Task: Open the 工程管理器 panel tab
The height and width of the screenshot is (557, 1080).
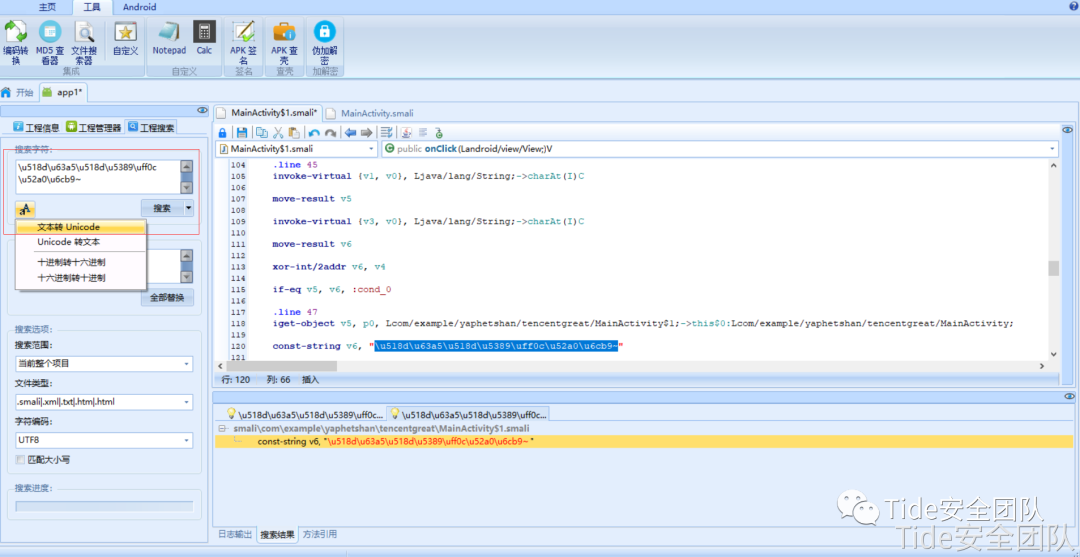Action: point(94,127)
